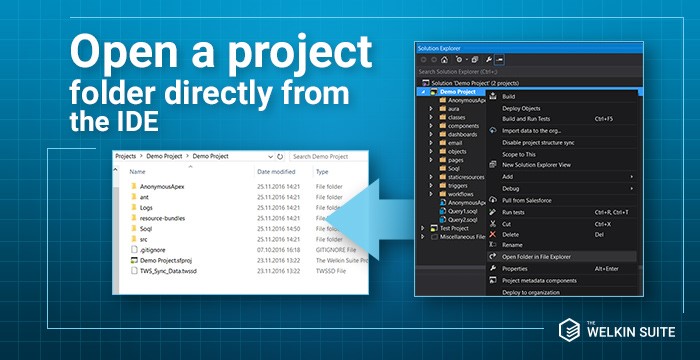This screenshot has width=700, height=360.
Task: Expand the components folder
Action: [431, 126]
